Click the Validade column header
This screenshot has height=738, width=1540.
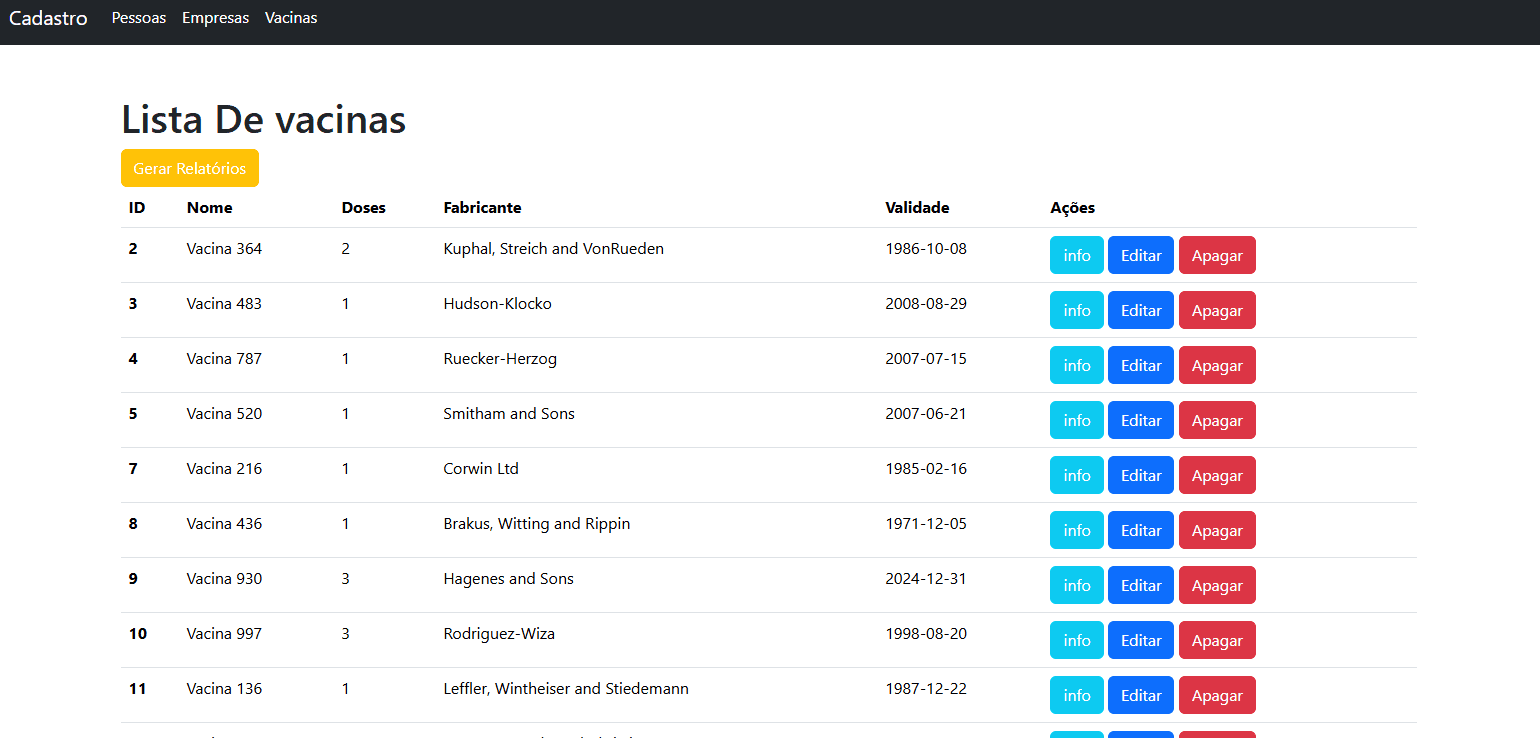(917, 208)
